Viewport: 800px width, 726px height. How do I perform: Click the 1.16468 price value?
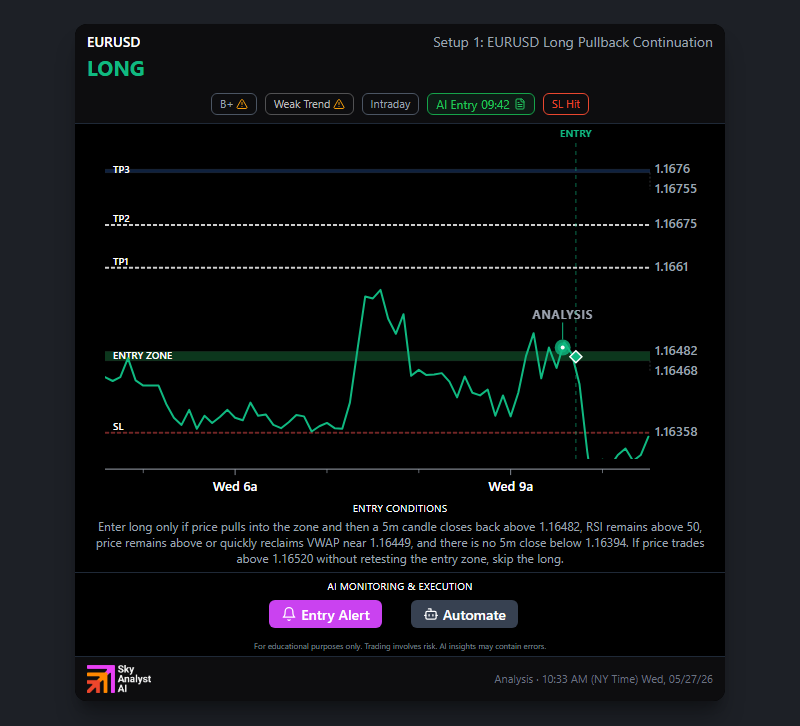tap(676, 371)
